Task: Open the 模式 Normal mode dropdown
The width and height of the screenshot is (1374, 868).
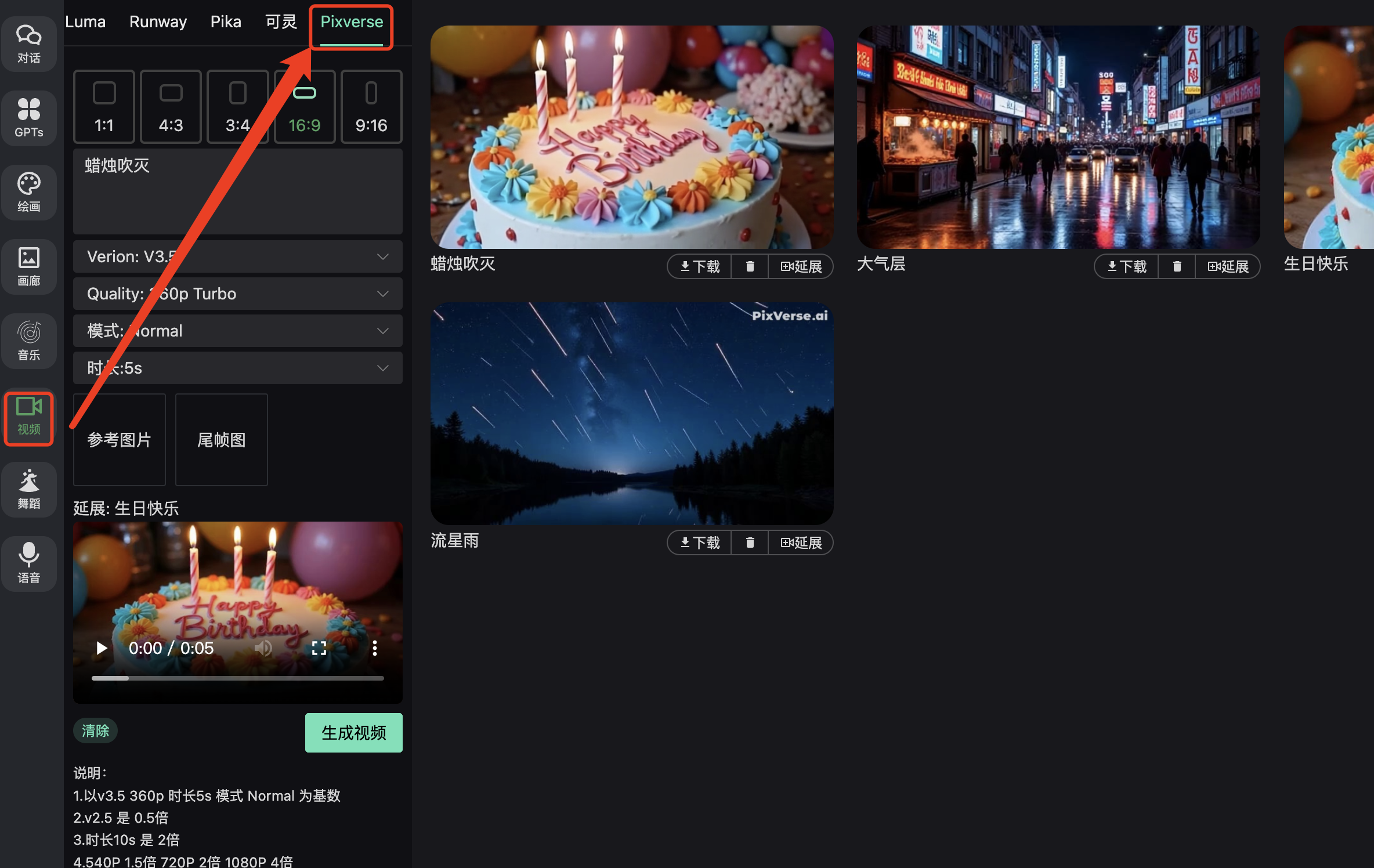Action: tap(237, 331)
